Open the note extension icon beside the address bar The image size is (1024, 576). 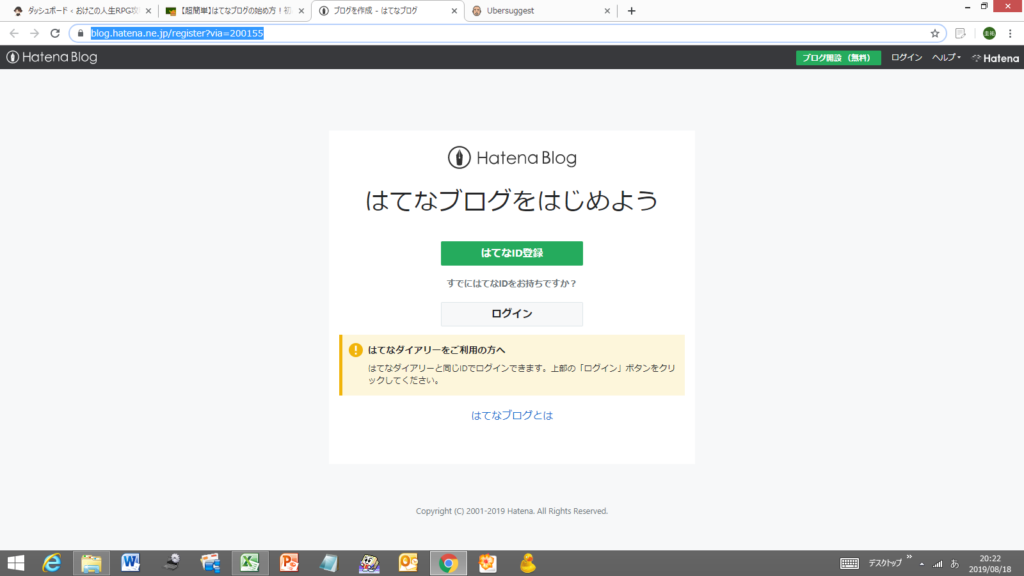(x=960, y=33)
